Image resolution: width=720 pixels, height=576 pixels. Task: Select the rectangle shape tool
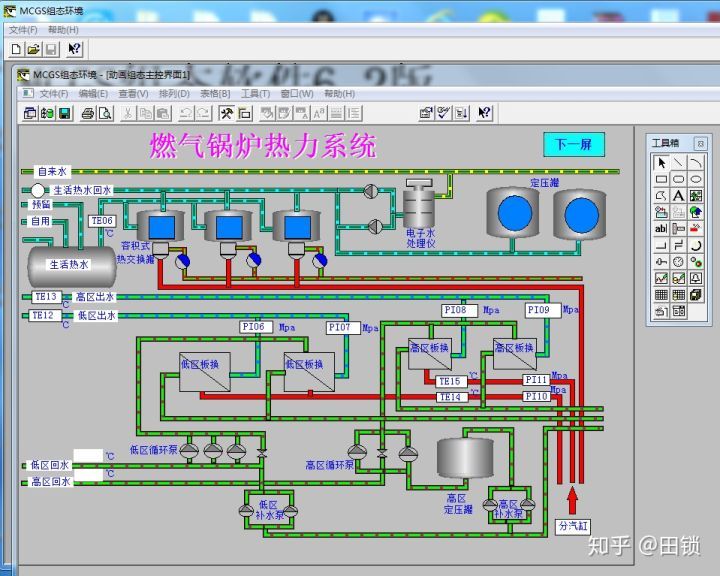[x=661, y=179]
